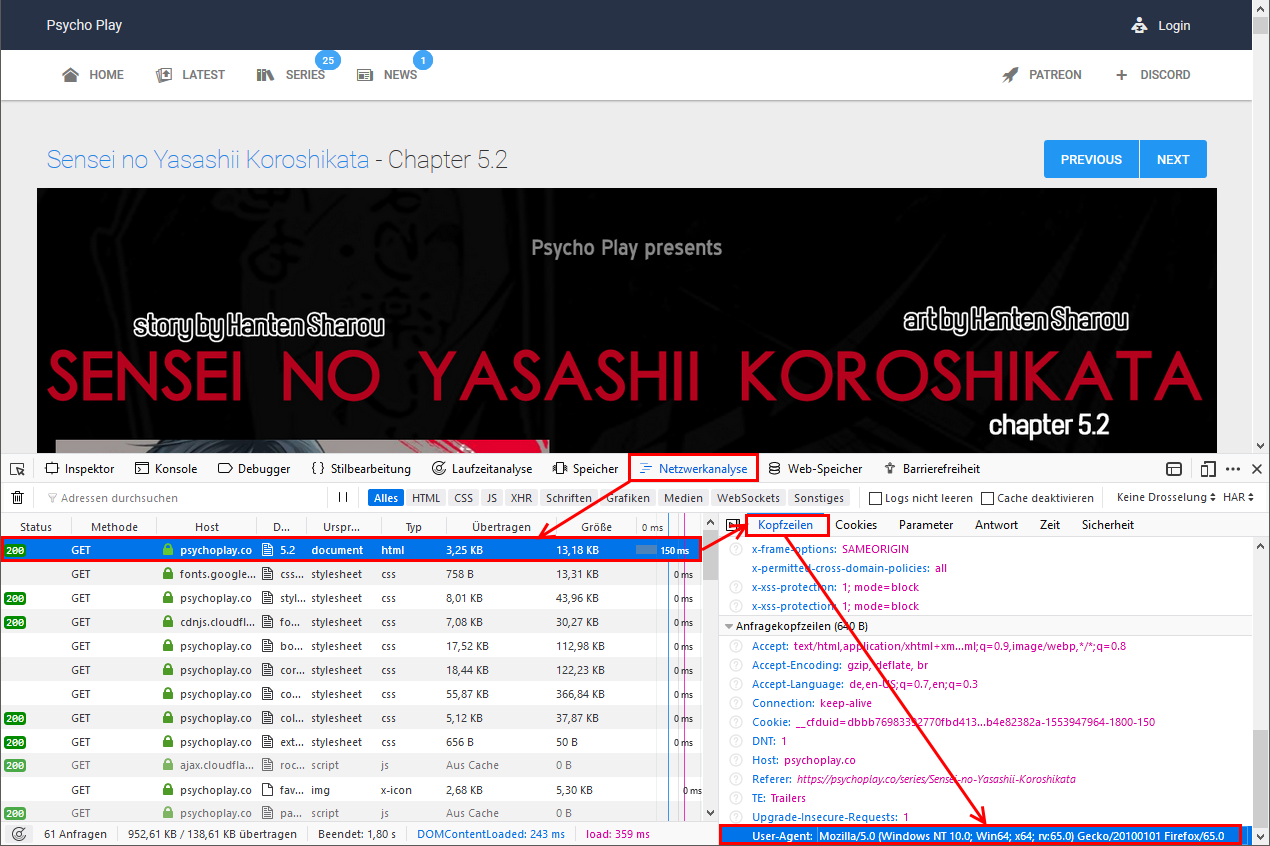This screenshot has height=846, width=1270.
Task: Click the HOME house icon
Action: pos(70,75)
